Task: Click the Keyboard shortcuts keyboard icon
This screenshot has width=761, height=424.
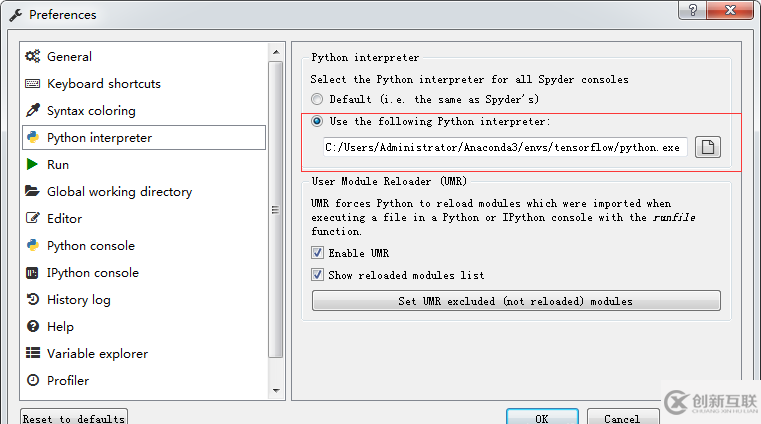Action: coord(33,83)
